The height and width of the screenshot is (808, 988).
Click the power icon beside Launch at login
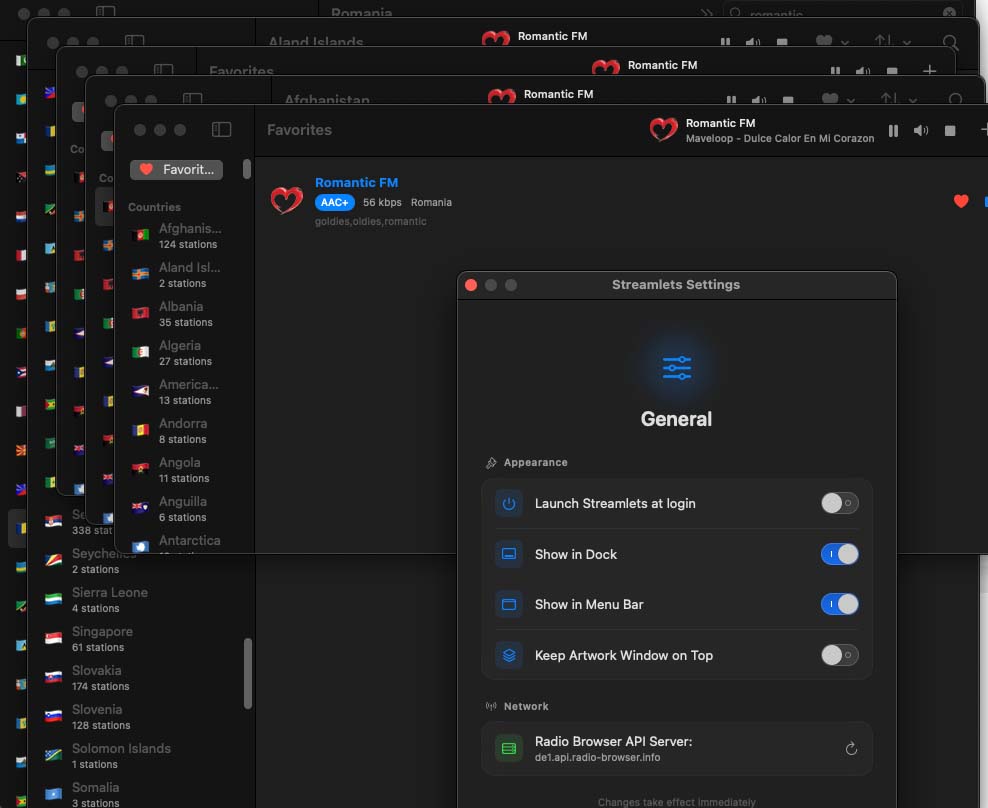click(508, 503)
